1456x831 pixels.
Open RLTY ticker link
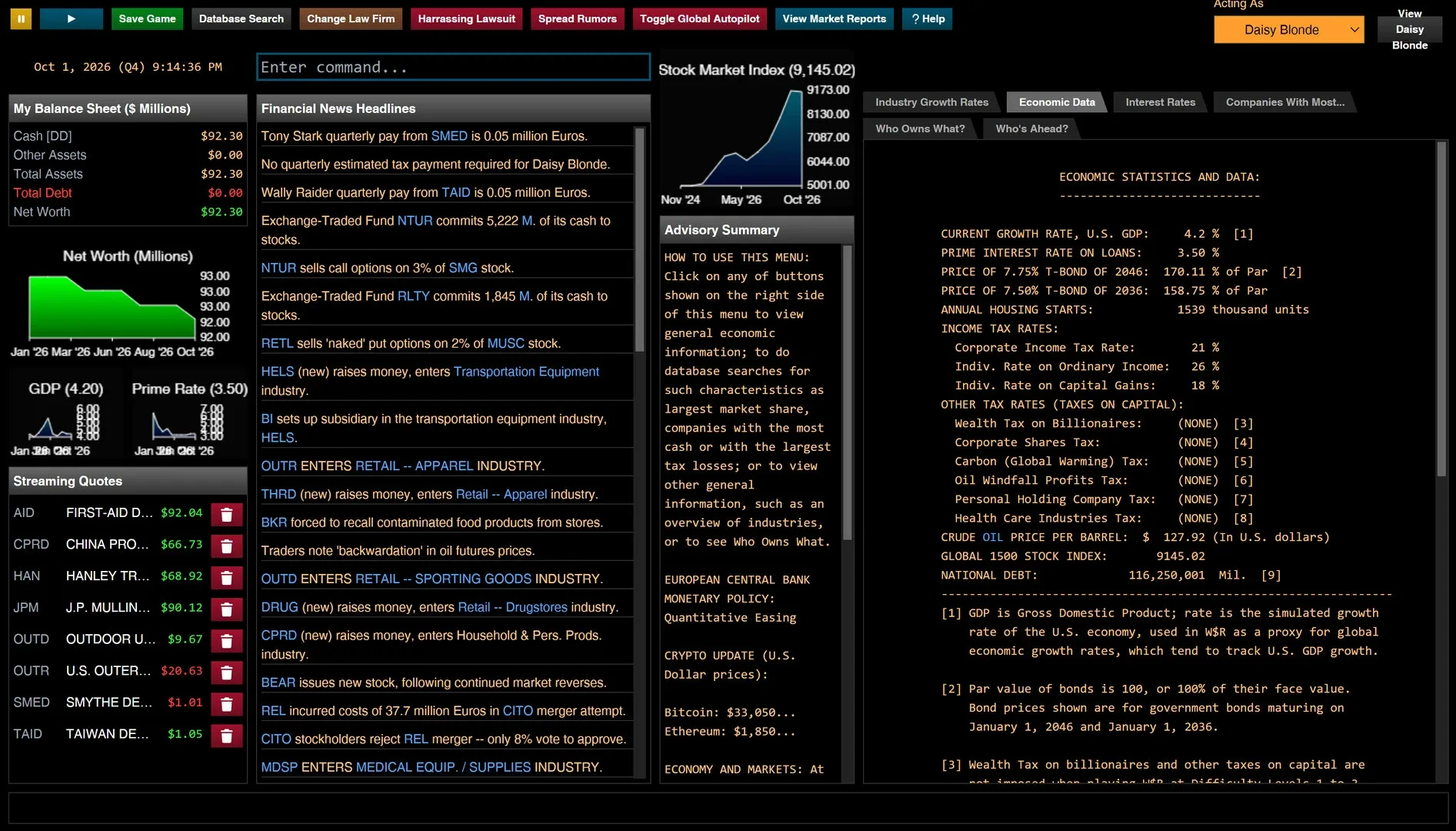(413, 296)
